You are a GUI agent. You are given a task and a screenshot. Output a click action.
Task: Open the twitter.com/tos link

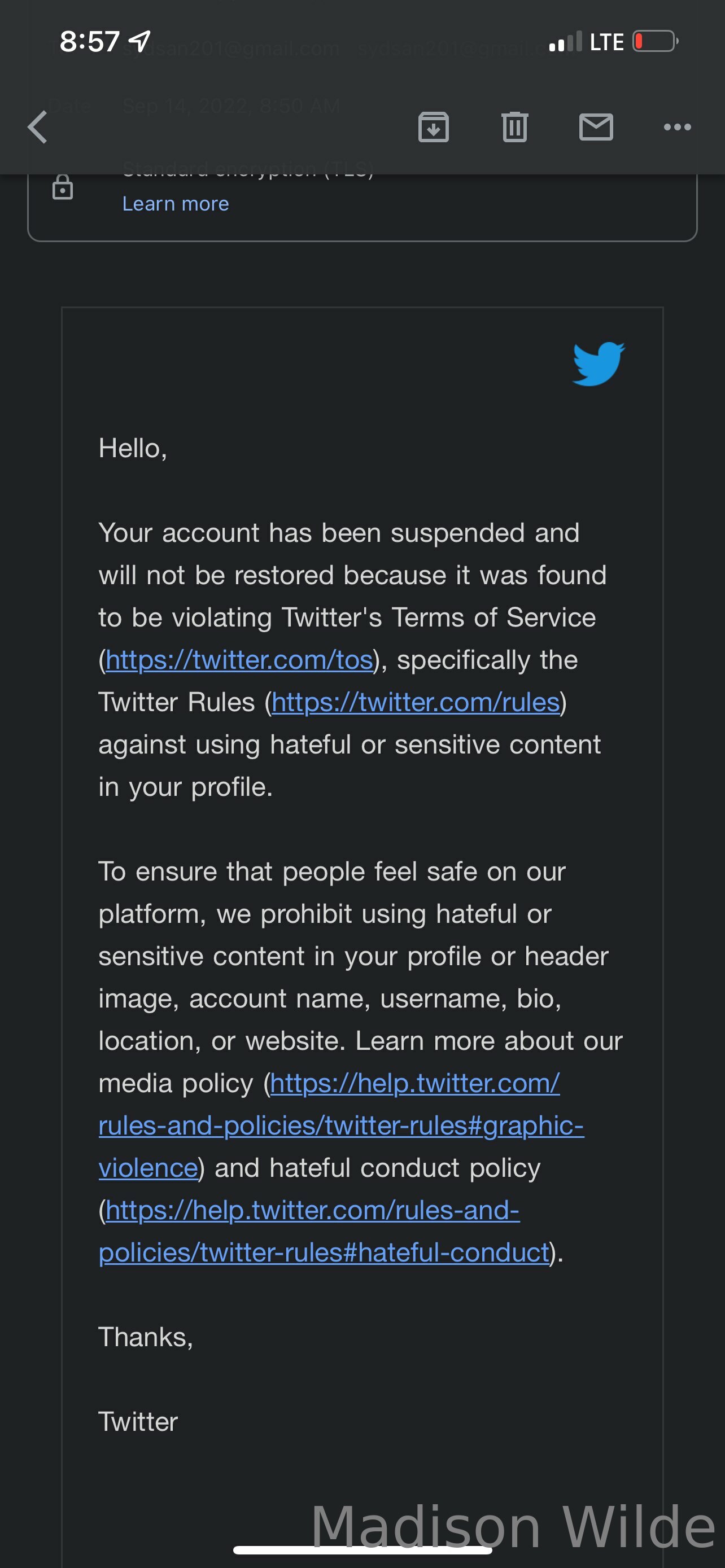coord(239,660)
